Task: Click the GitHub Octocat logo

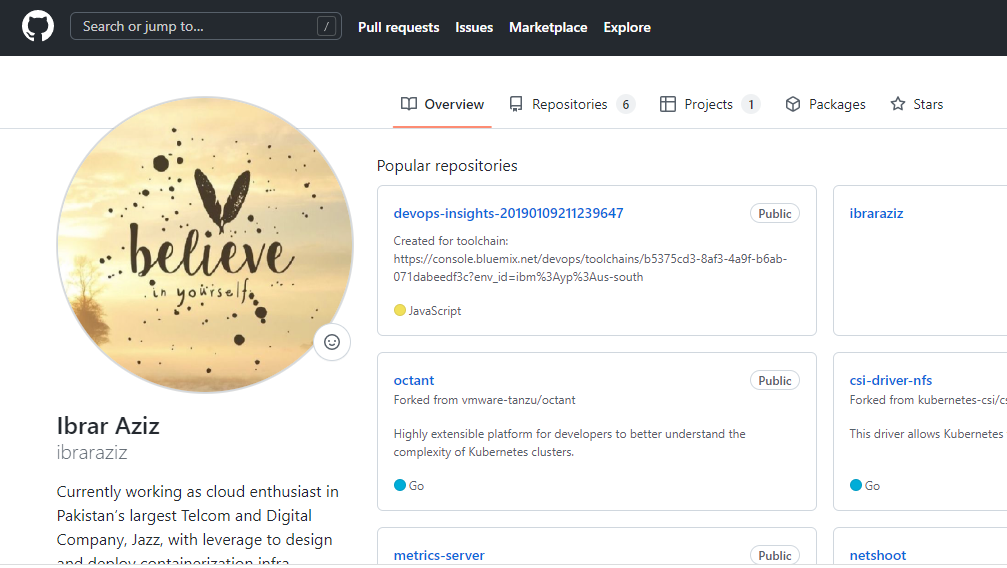Action: (x=38, y=27)
